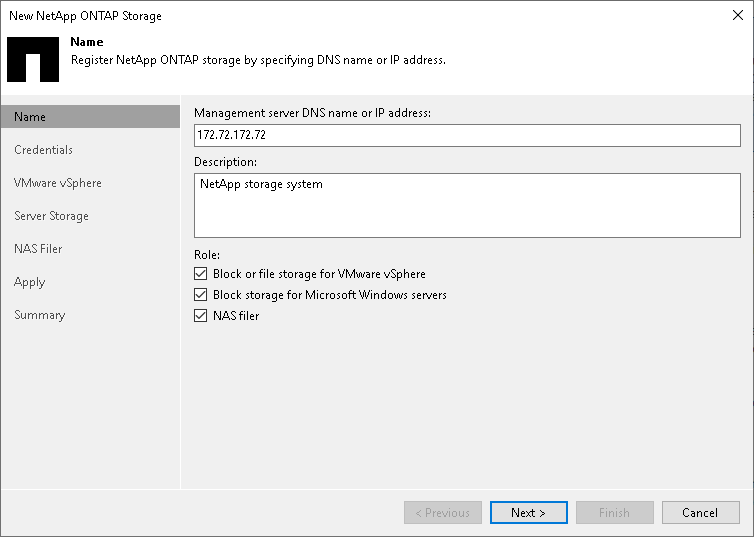This screenshot has height=538, width=754.
Task: Click the Previous button
Action: [x=443, y=513]
